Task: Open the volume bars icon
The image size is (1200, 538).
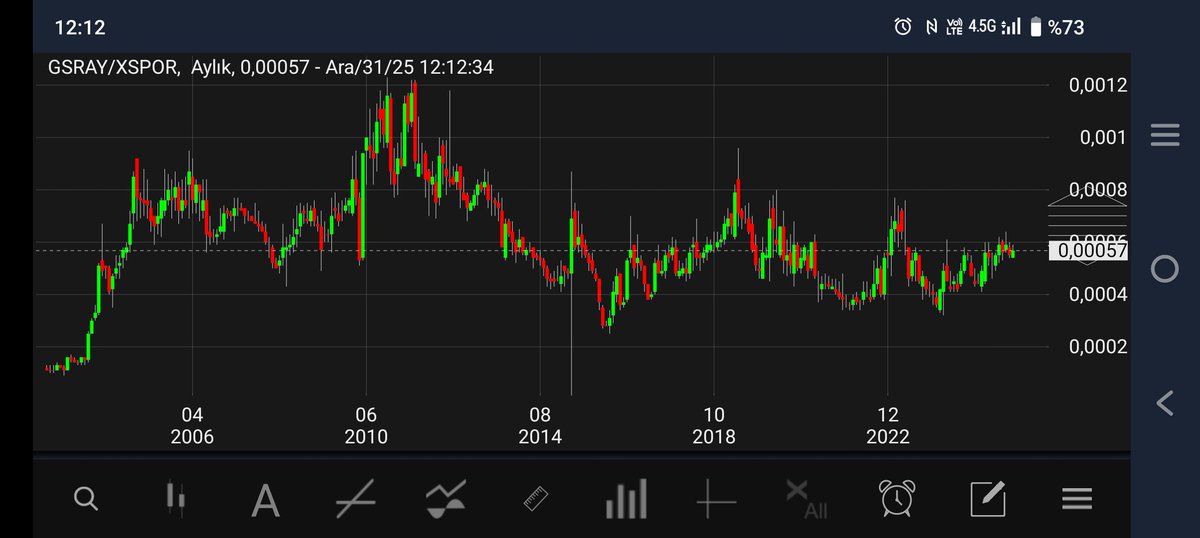Action: coord(626,498)
